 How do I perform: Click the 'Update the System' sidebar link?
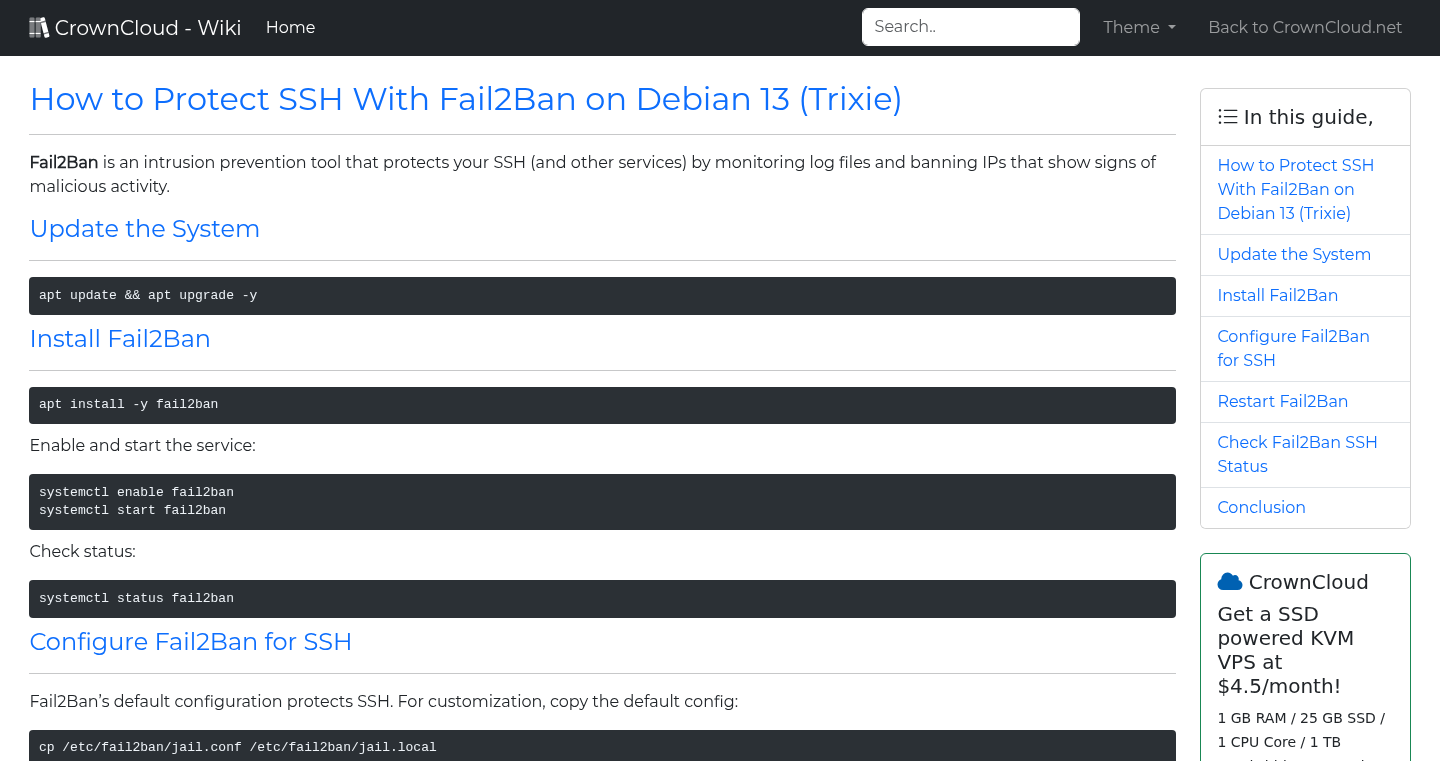tap(1294, 254)
